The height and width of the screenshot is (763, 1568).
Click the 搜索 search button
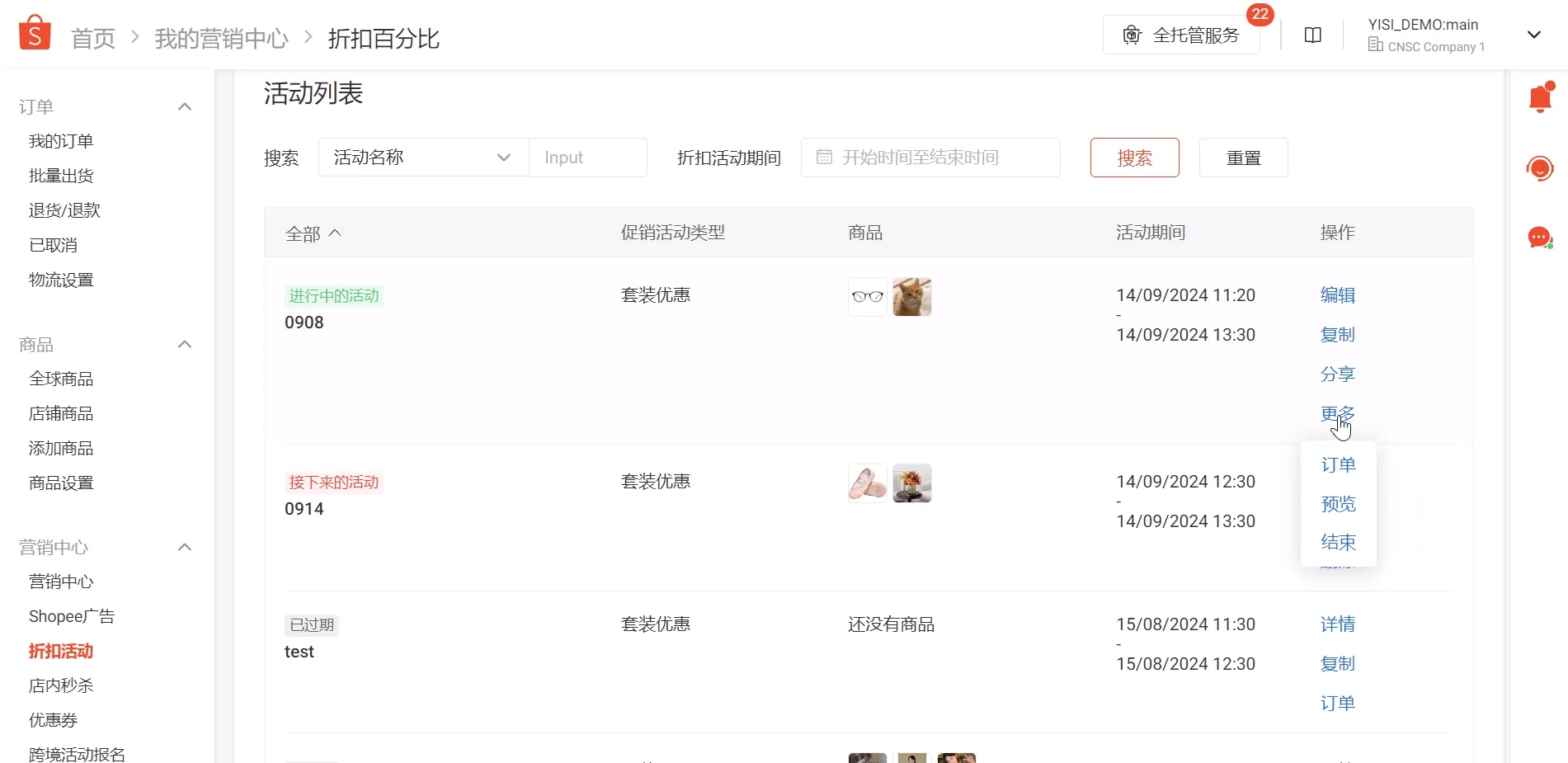(x=1134, y=157)
